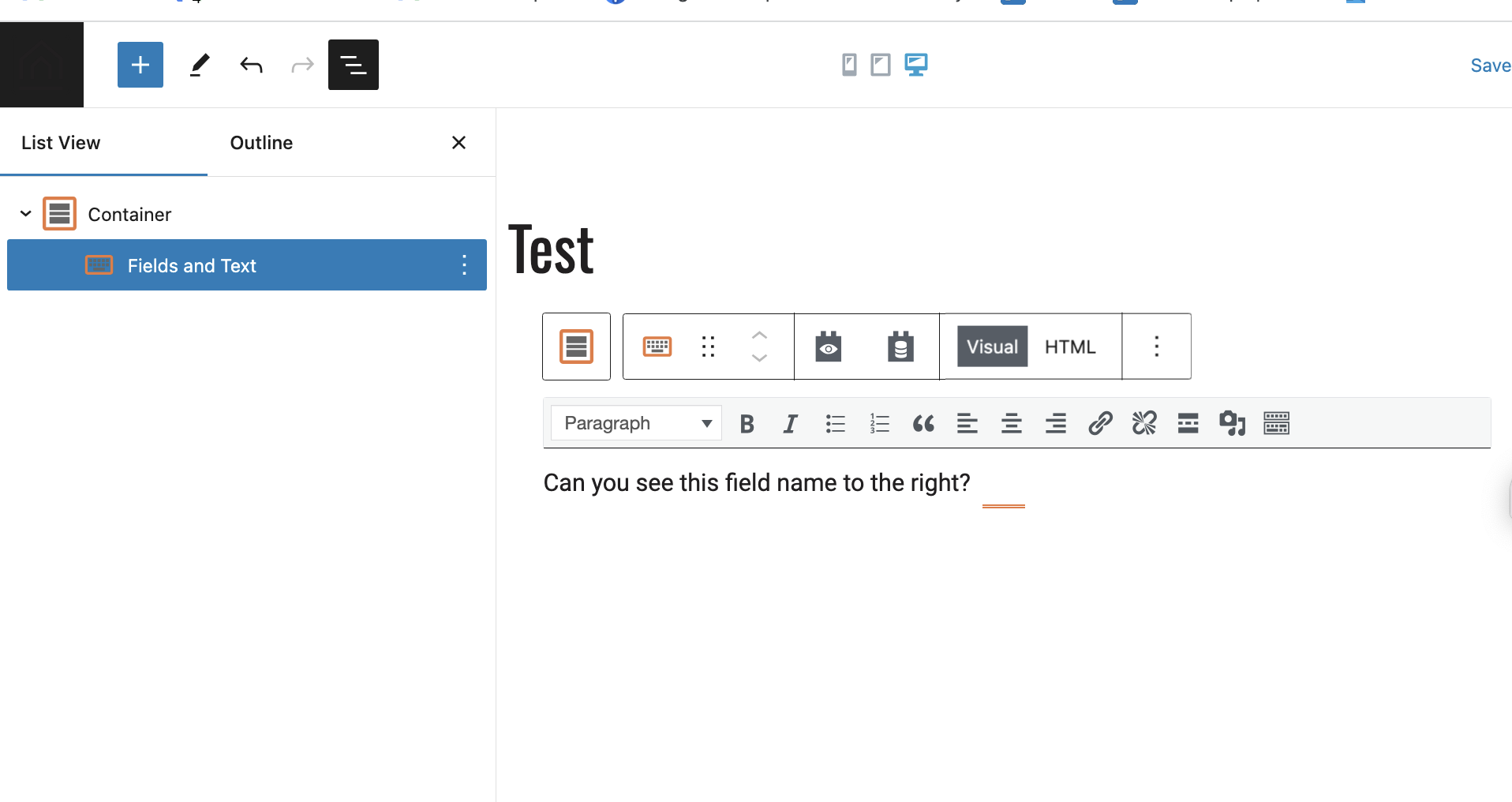Click the Save link
The height and width of the screenshot is (802, 1512).
[1491, 66]
